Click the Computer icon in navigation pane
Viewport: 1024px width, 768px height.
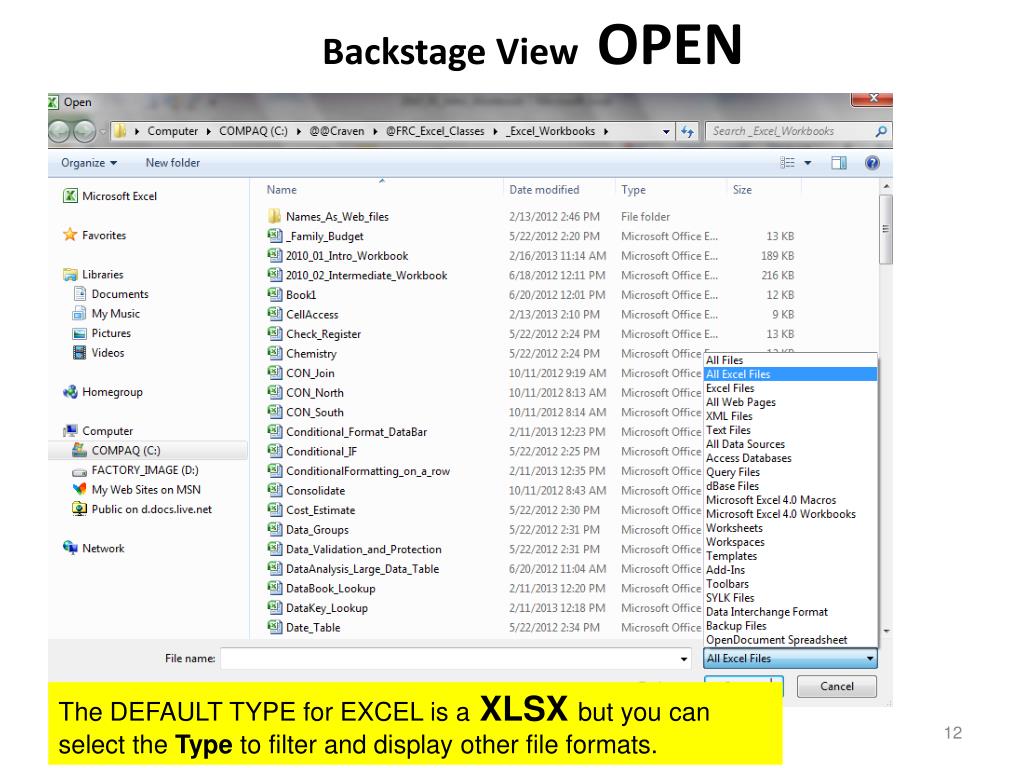click(70, 431)
